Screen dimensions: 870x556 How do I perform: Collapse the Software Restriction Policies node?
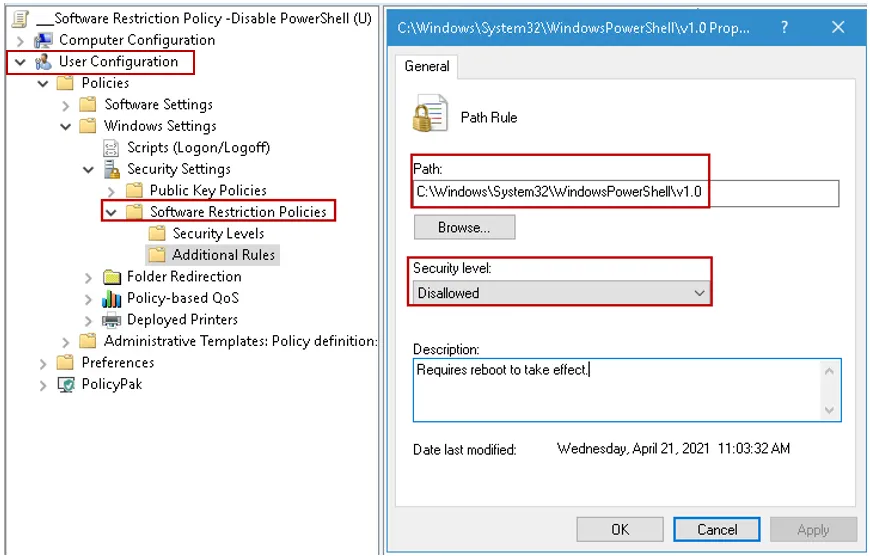[111, 212]
